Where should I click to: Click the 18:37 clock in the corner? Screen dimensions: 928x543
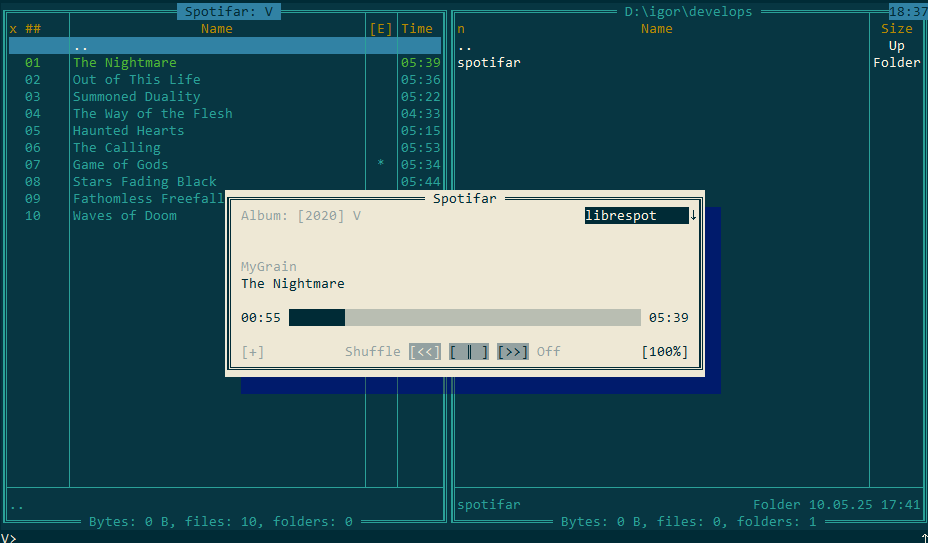(908, 12)
